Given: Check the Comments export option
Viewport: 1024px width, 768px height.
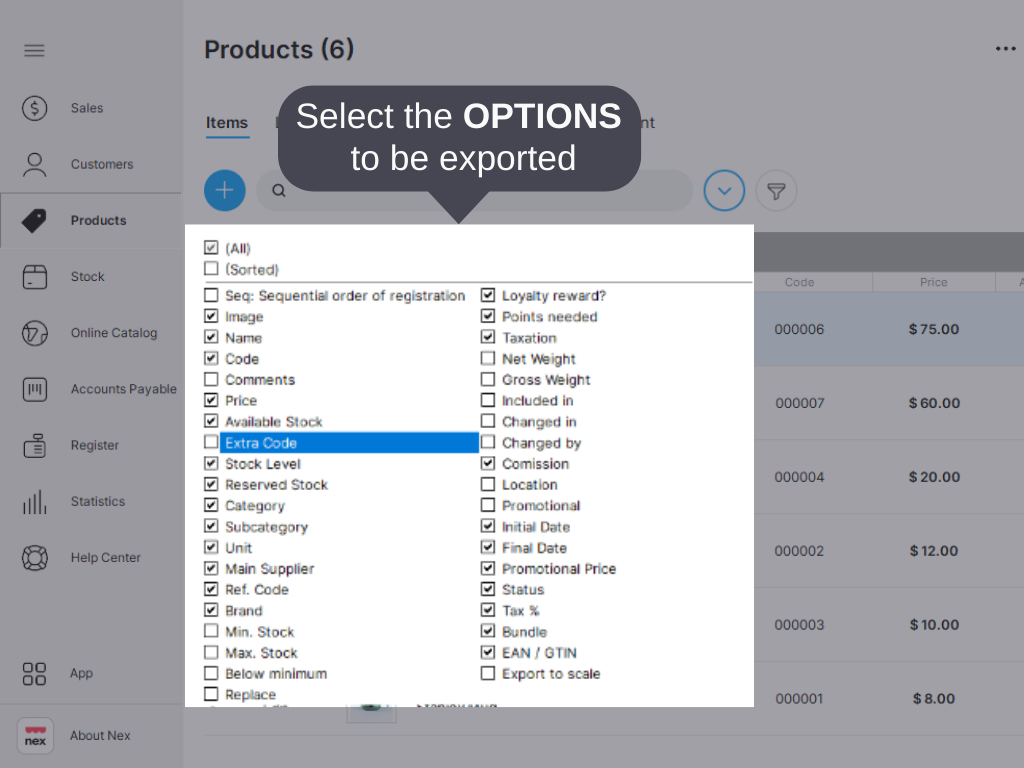Looking at the screenshot, I should pos(211,379).
